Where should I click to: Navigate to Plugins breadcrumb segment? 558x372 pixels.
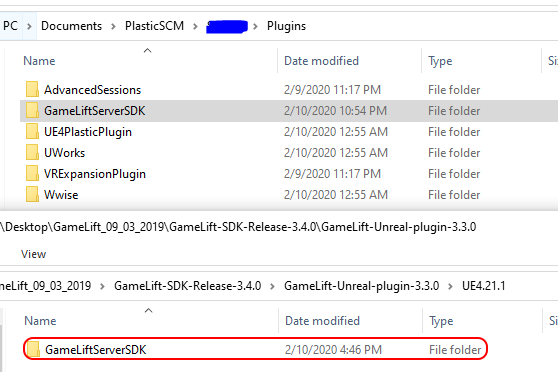286,26
